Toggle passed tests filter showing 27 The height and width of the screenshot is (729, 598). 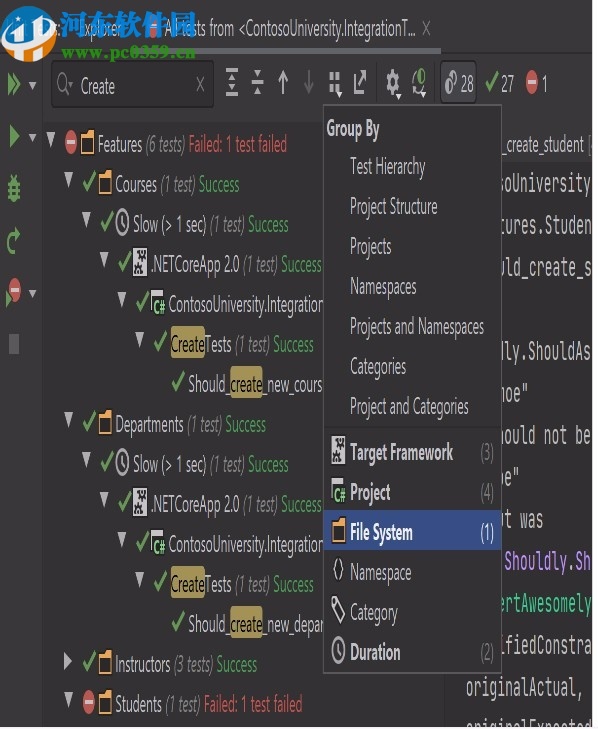click(500, 83)
